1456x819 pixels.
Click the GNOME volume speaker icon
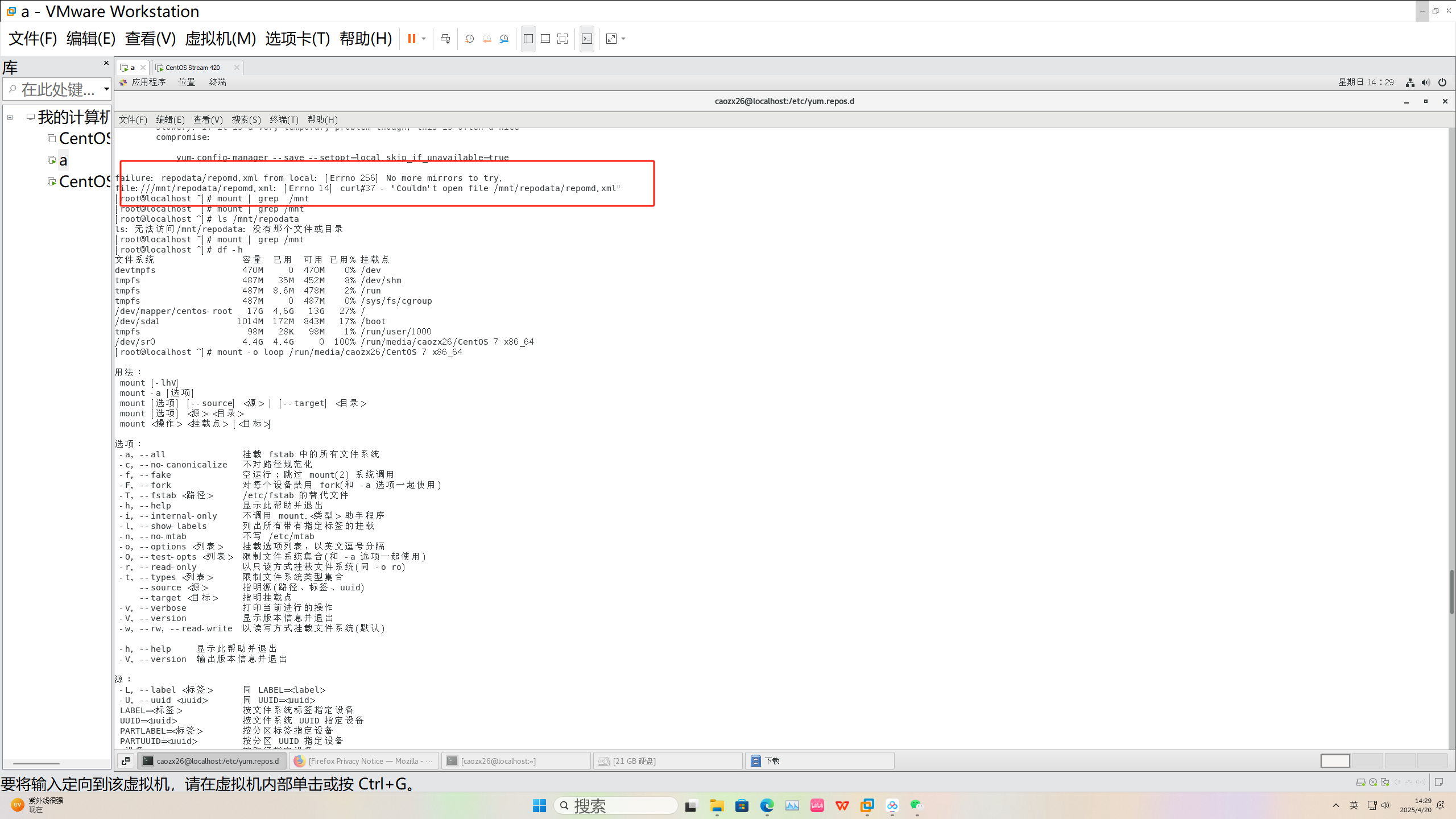point(1426,82)
